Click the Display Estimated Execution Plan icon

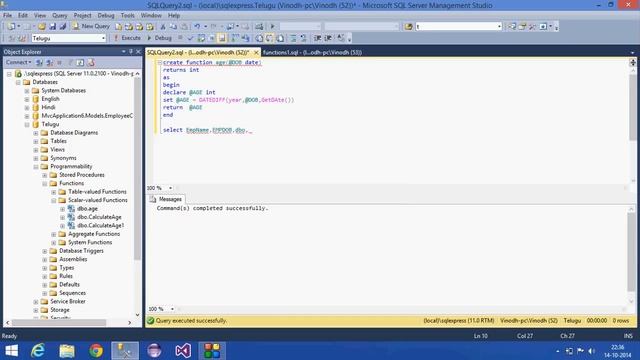(x=201, y=38)
